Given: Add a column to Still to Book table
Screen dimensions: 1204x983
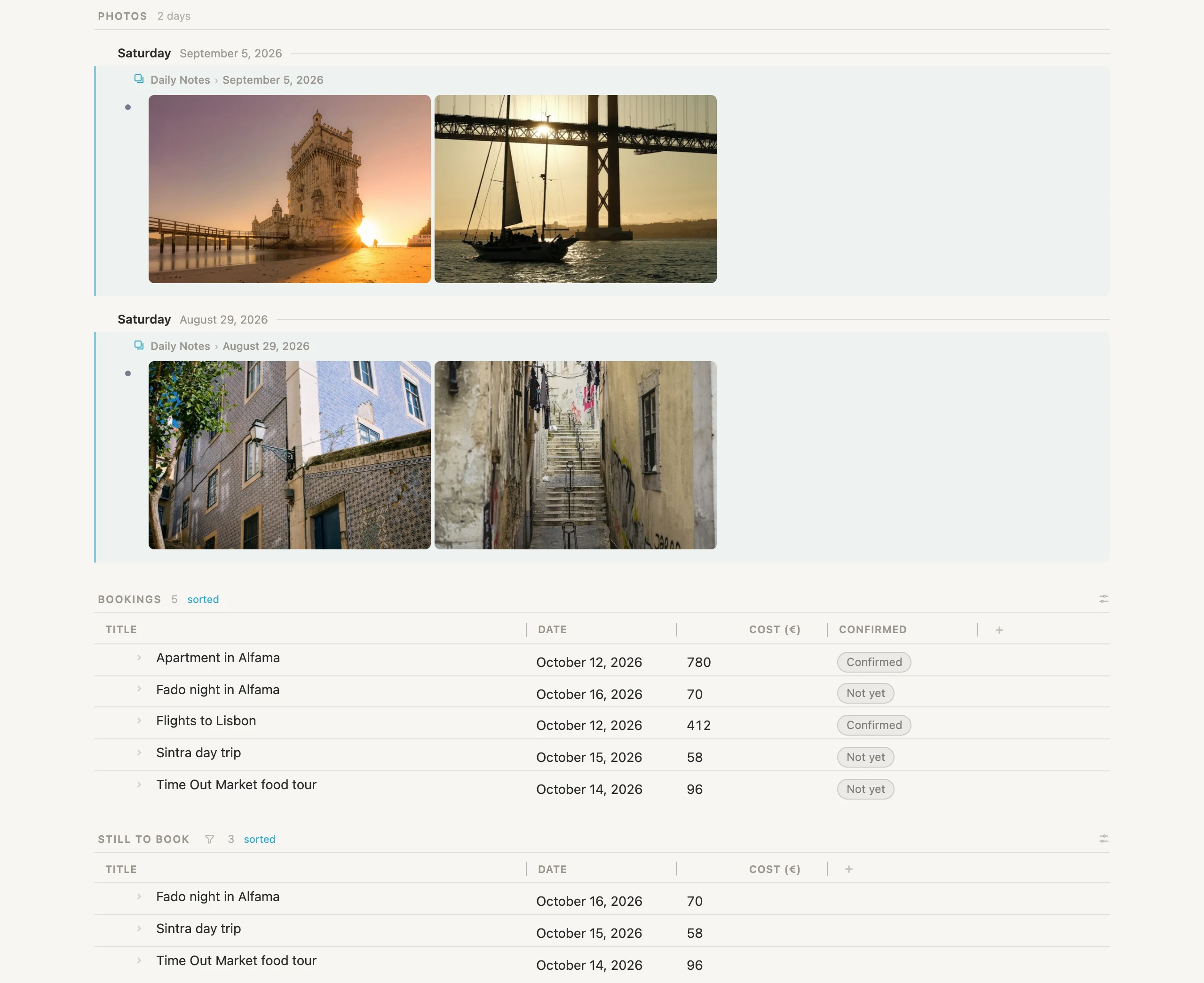Looking at the screenshot, I should [x=848, y=869].
